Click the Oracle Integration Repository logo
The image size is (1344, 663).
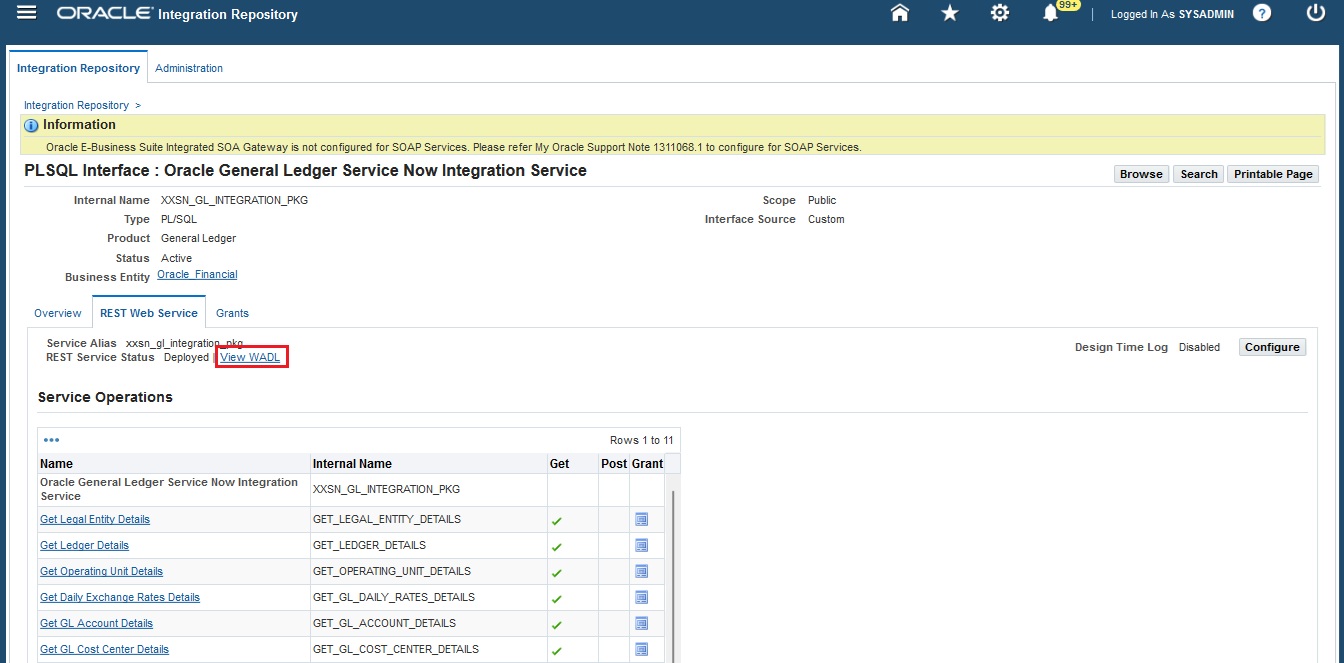click(x=177, y=14)
